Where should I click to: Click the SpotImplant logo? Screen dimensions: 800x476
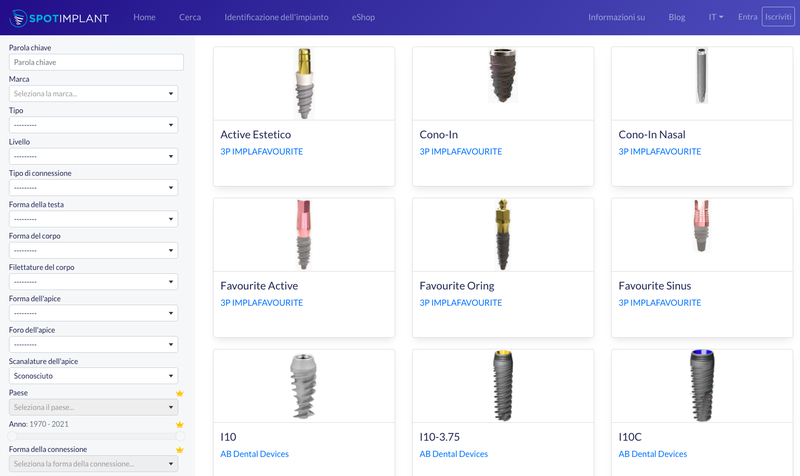point(58,17)
